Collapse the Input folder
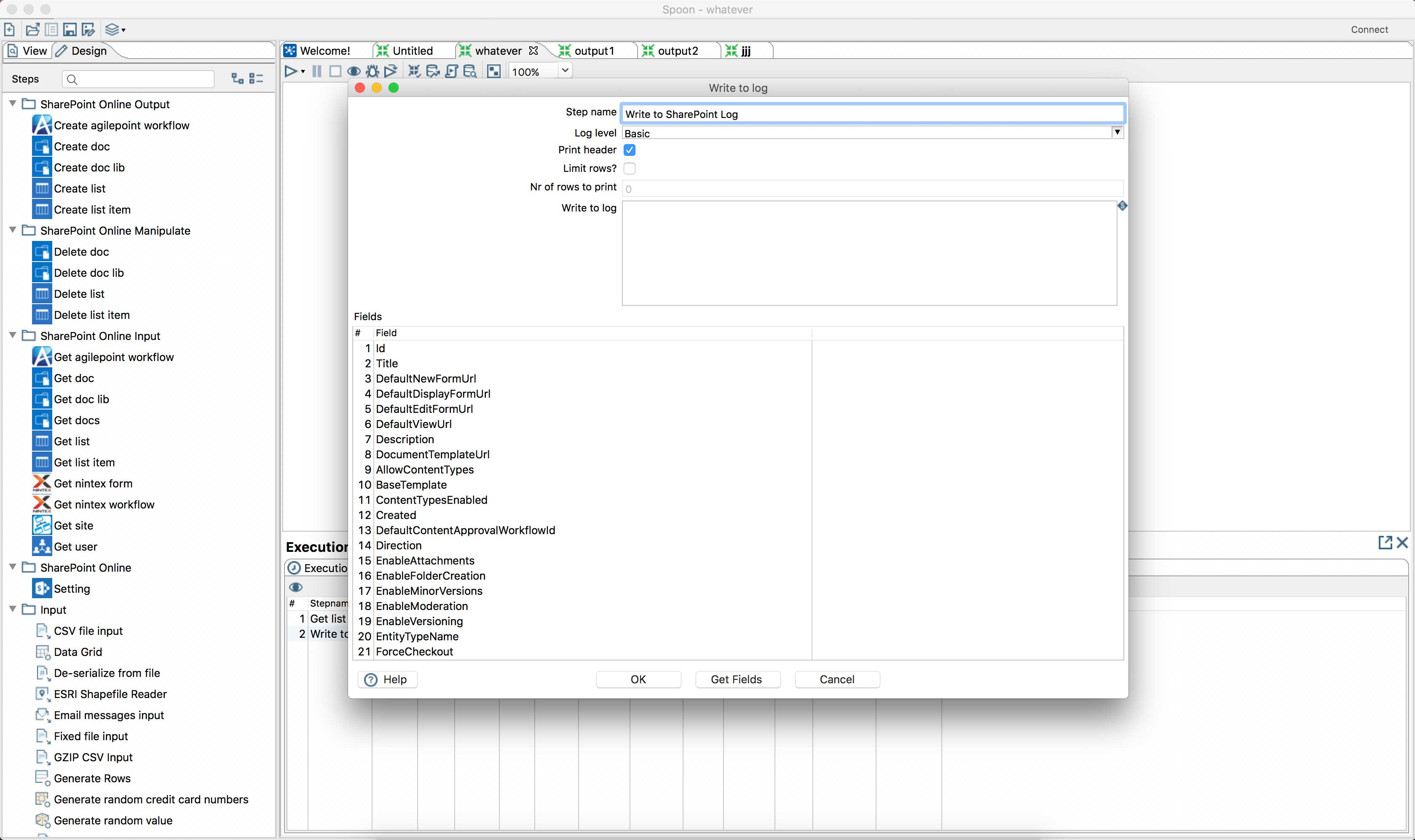 [x=13, y=609]
